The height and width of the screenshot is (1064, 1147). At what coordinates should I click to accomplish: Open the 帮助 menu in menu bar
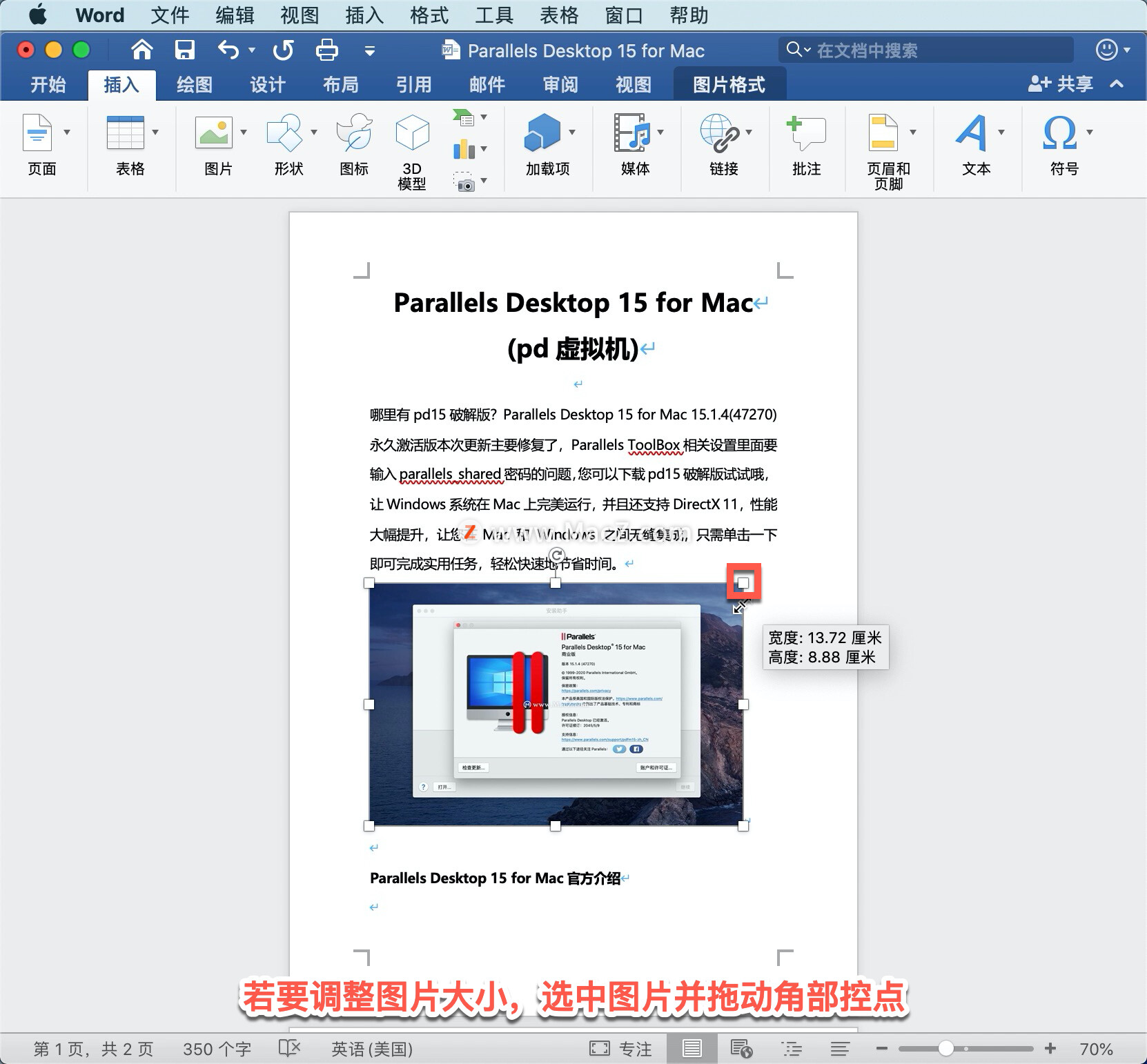point(689,14)
